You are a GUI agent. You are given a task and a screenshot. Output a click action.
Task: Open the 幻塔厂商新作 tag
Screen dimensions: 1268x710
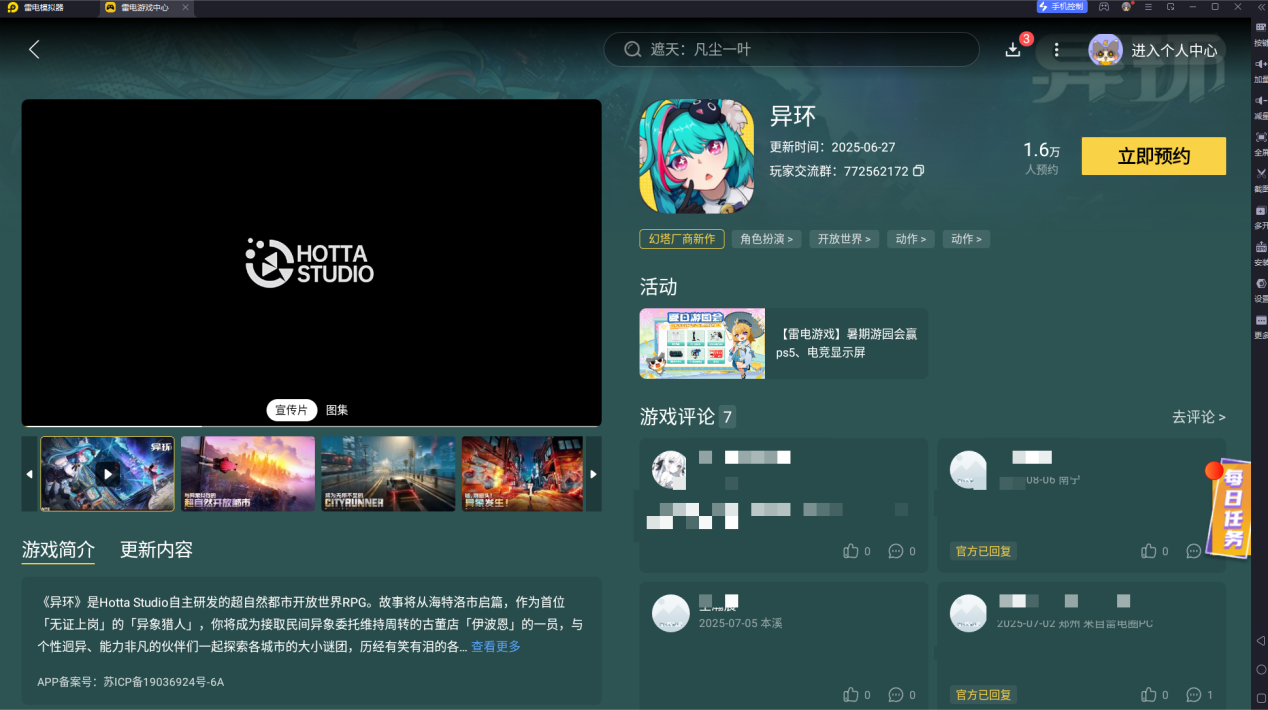tap(682, 239)
